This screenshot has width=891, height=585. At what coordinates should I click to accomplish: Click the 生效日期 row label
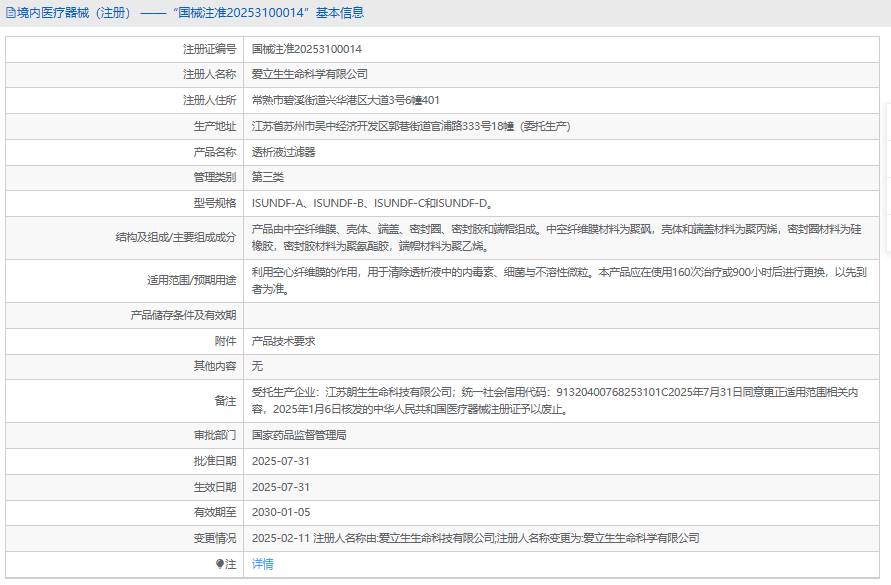214,487
